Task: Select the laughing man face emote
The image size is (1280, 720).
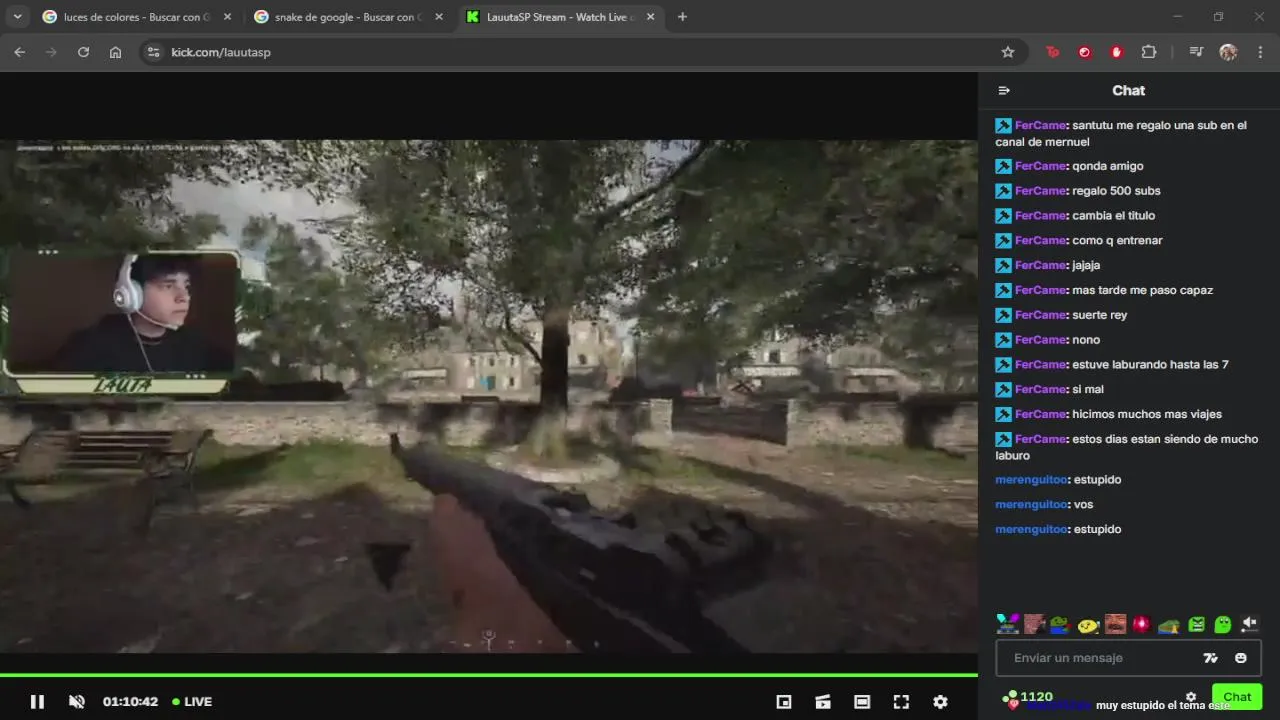Action: 1115,624
